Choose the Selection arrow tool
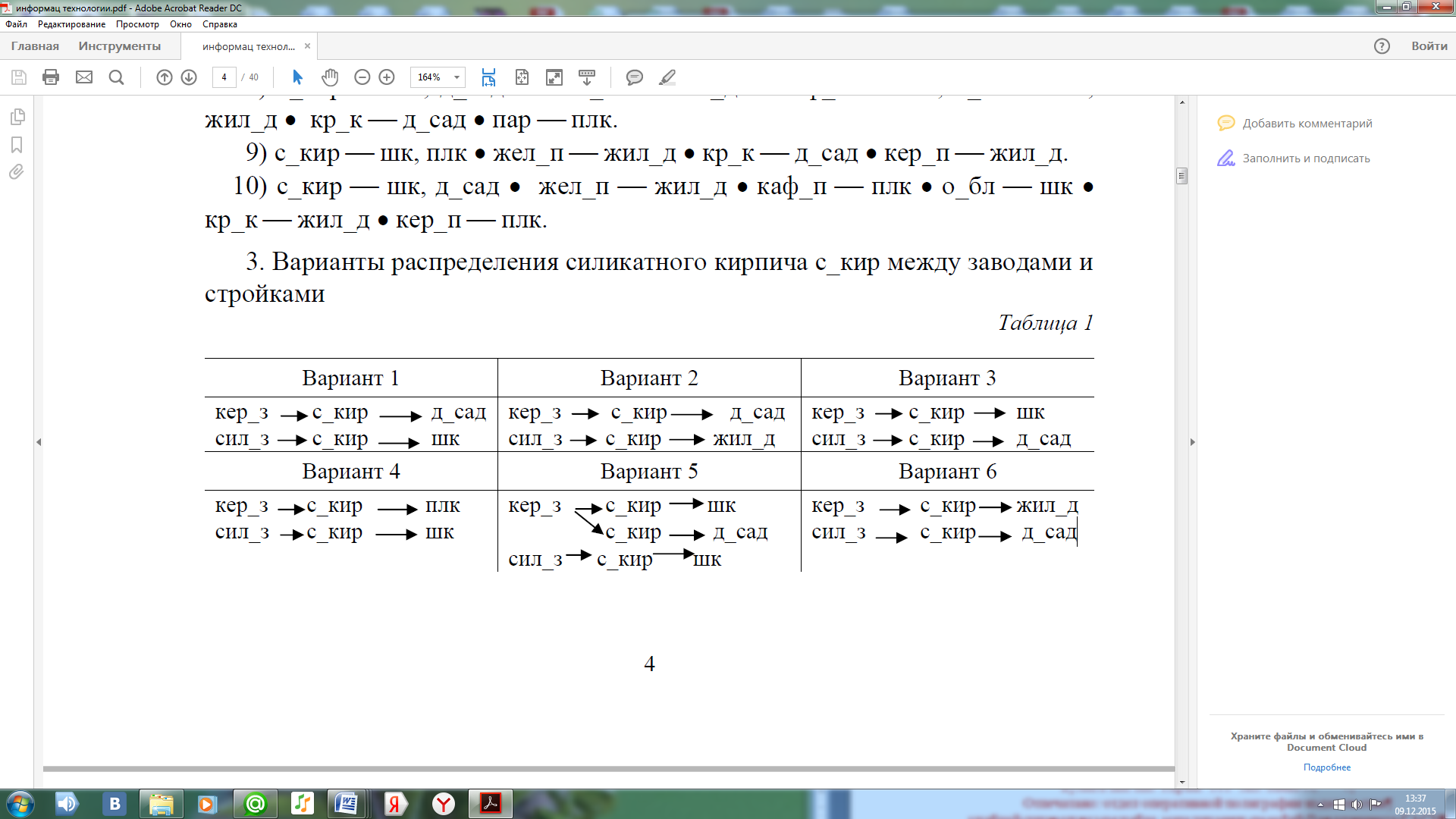The width and height of the screenshot is (1456, 819). (x=297, y=77)
